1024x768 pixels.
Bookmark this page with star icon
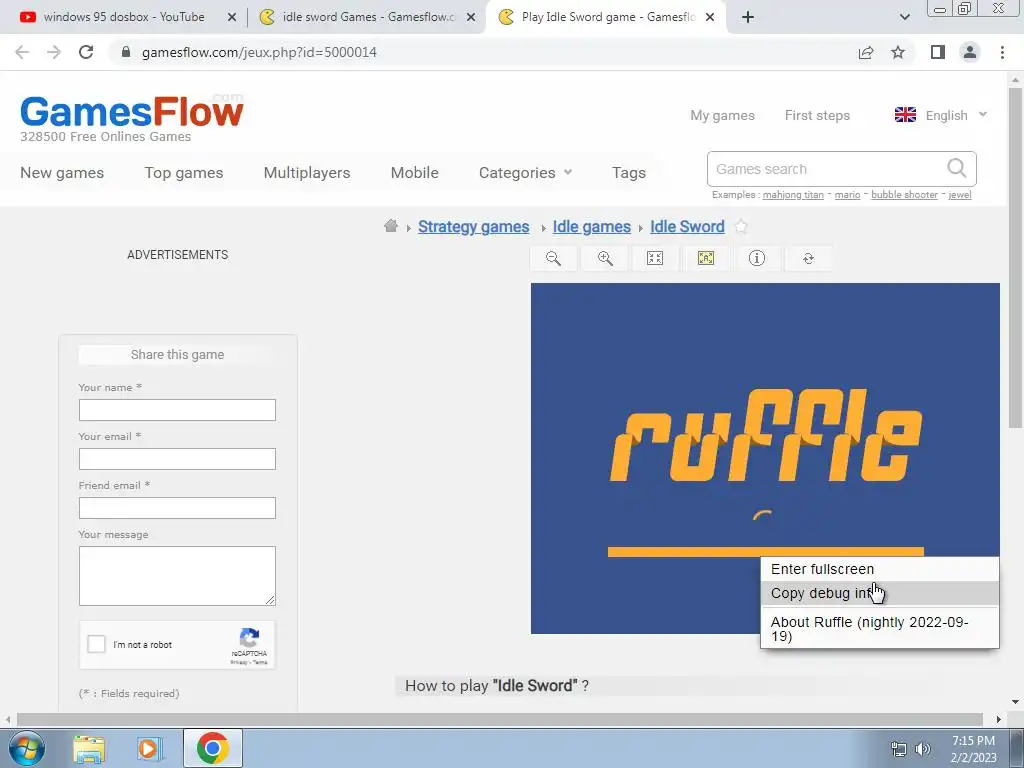tap(898, 52)
